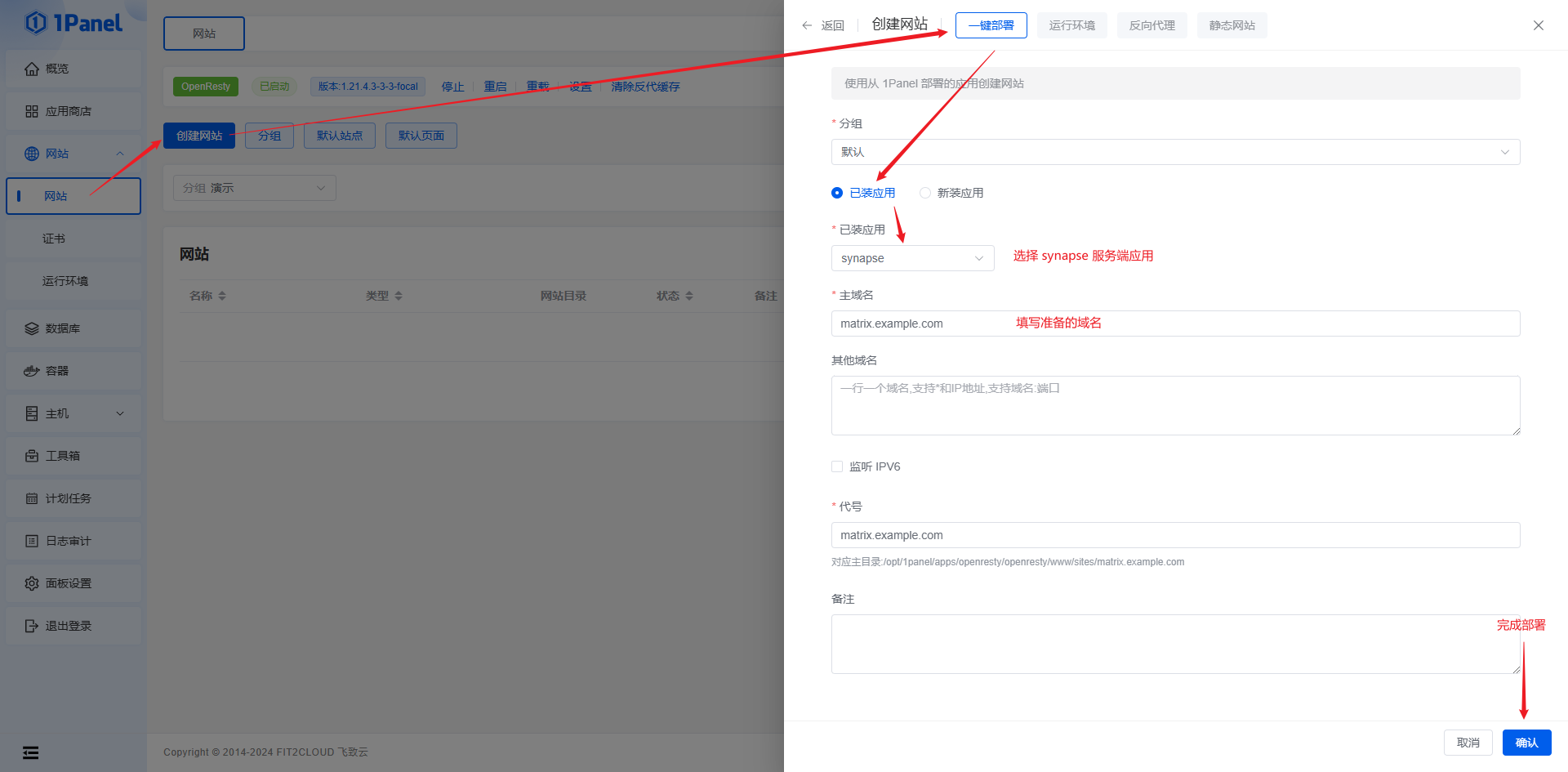Click the 工具箱 toolbox icon
The width and height of the screenshot is (1568, 772).
tap(32, 456)
